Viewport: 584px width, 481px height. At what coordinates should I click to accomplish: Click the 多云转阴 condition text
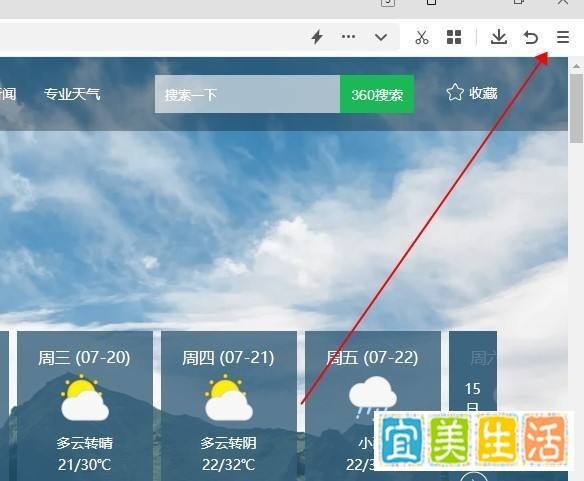(x=228, y=443)
